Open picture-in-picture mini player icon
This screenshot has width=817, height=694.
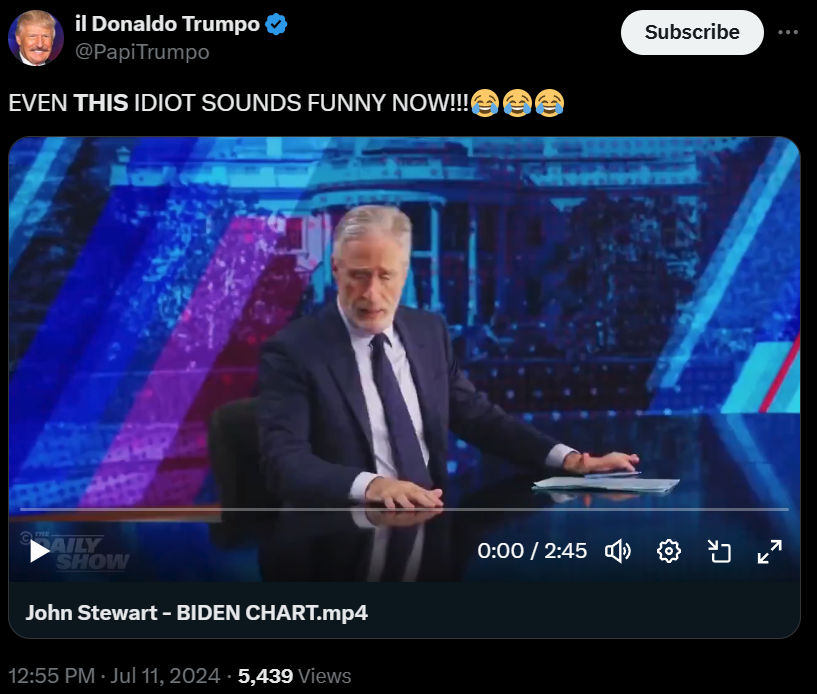point(719,551)
